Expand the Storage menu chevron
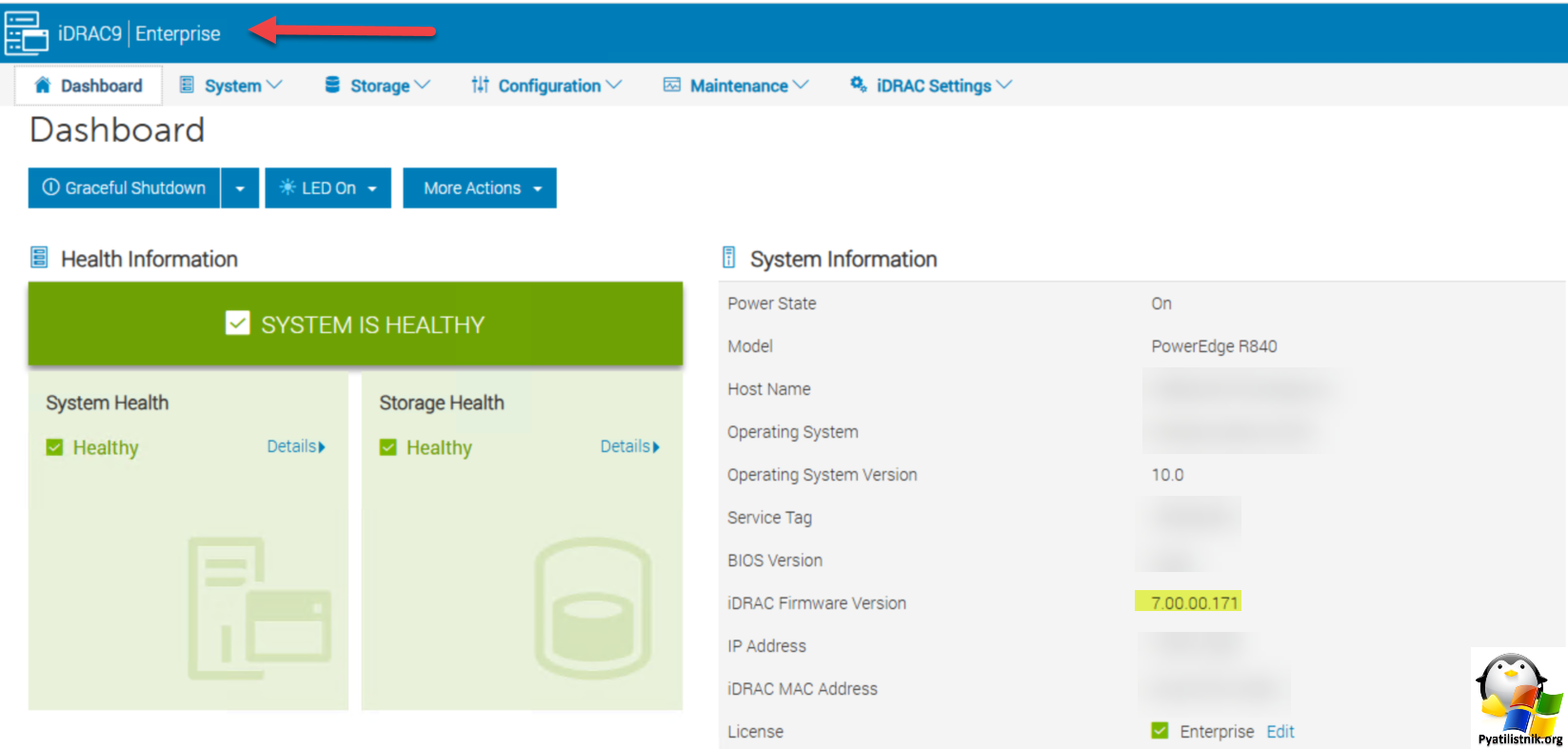Screen dimensions: 1568x749 tap(423, 85)
